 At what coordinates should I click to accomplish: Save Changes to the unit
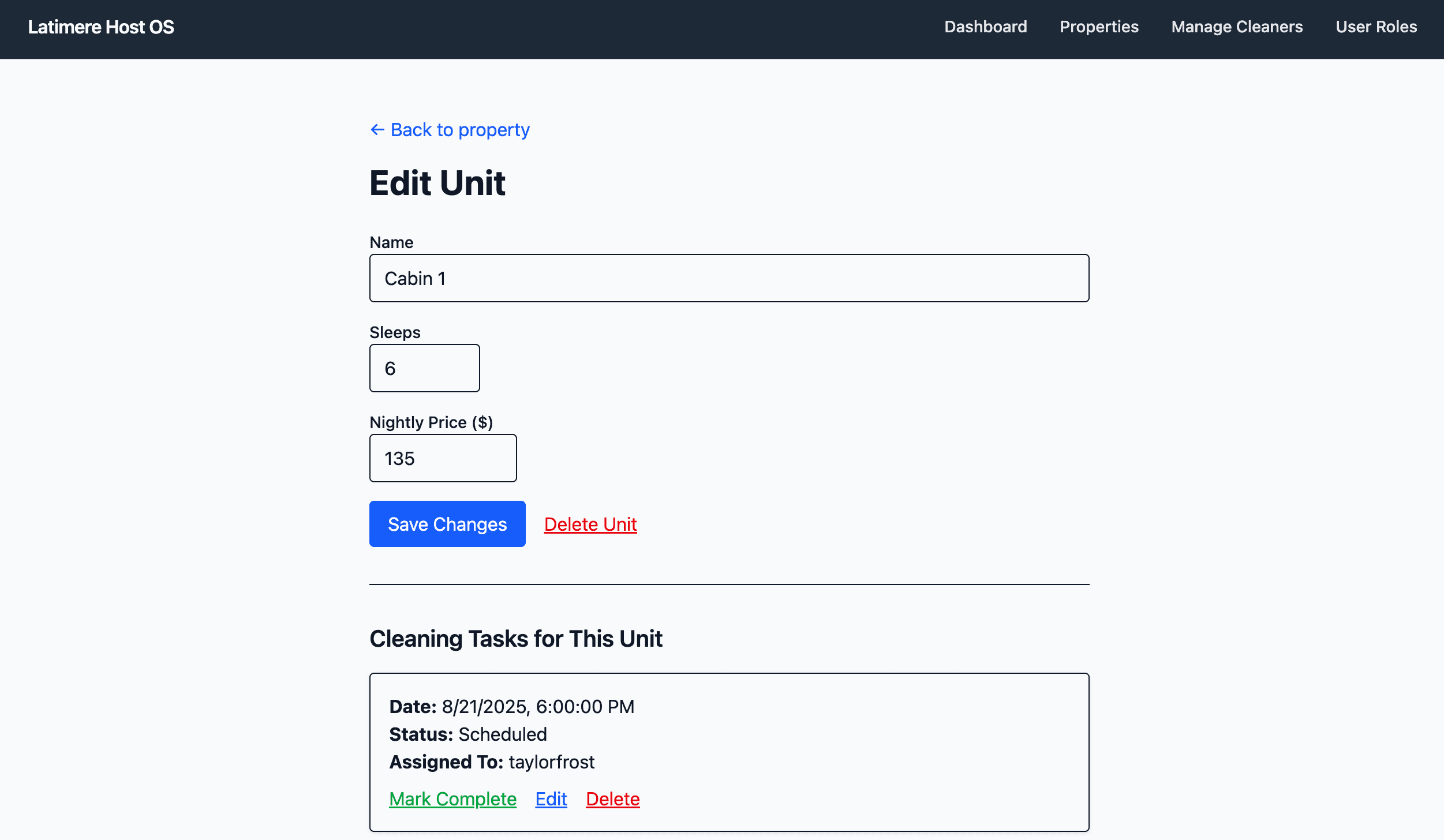coord(447,524)
